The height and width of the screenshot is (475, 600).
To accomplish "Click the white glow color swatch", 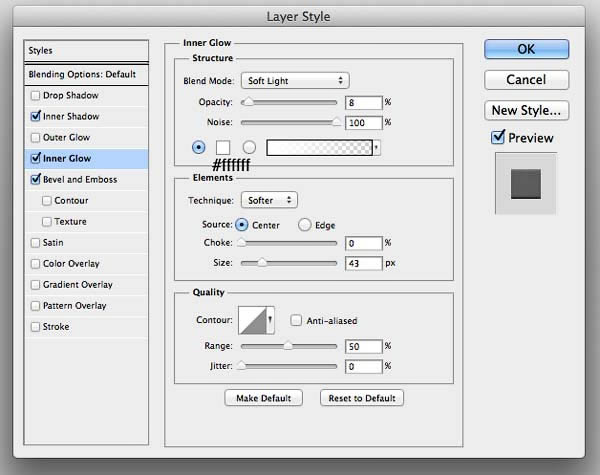I will [x=223, y=147].
